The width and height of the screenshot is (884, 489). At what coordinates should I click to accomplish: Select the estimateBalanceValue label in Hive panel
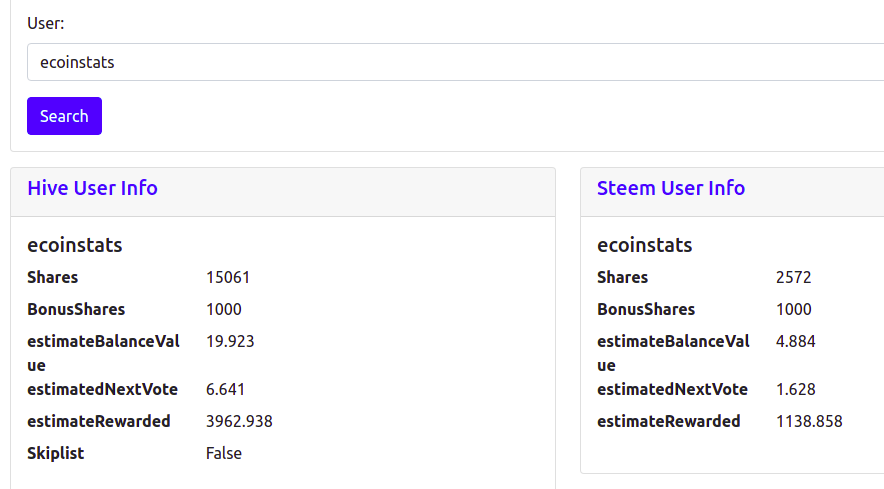click(x=104, y=353)
